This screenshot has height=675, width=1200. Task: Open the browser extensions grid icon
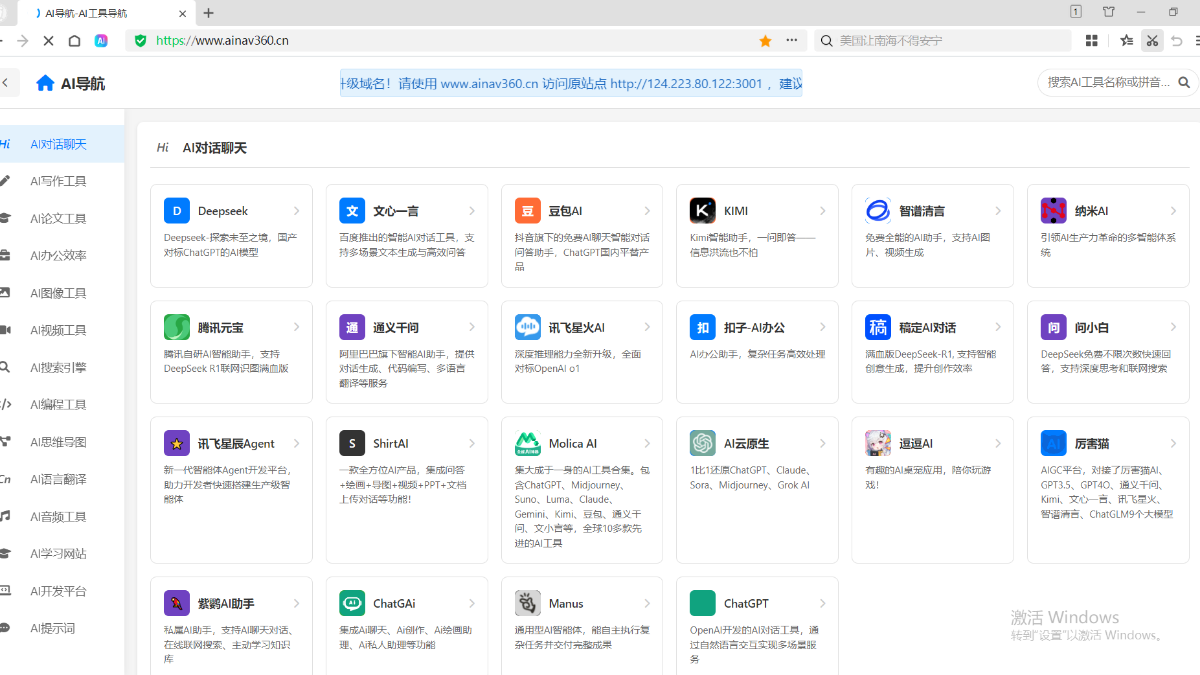point(1092,41)
